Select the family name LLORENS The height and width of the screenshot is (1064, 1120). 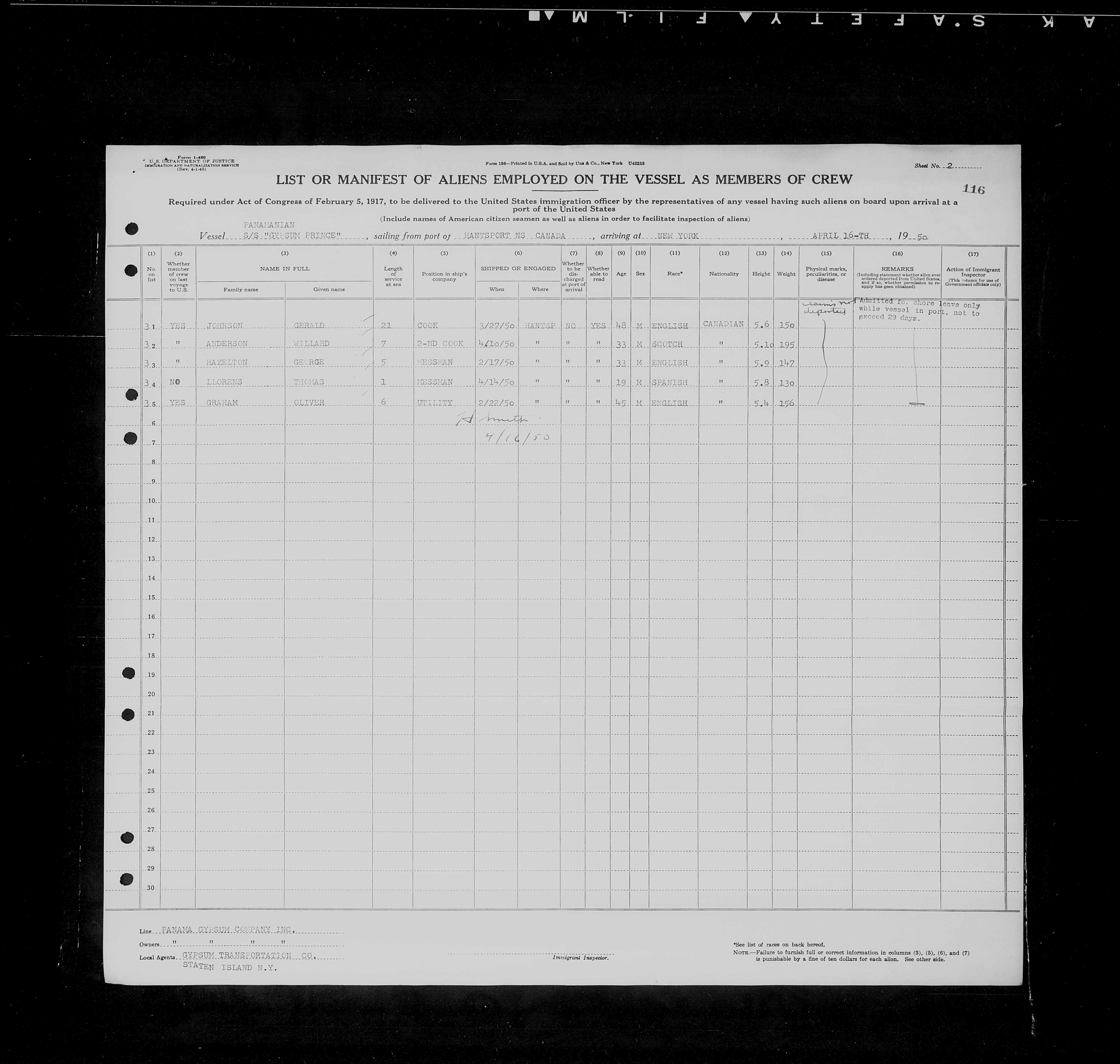click(225, 382)
